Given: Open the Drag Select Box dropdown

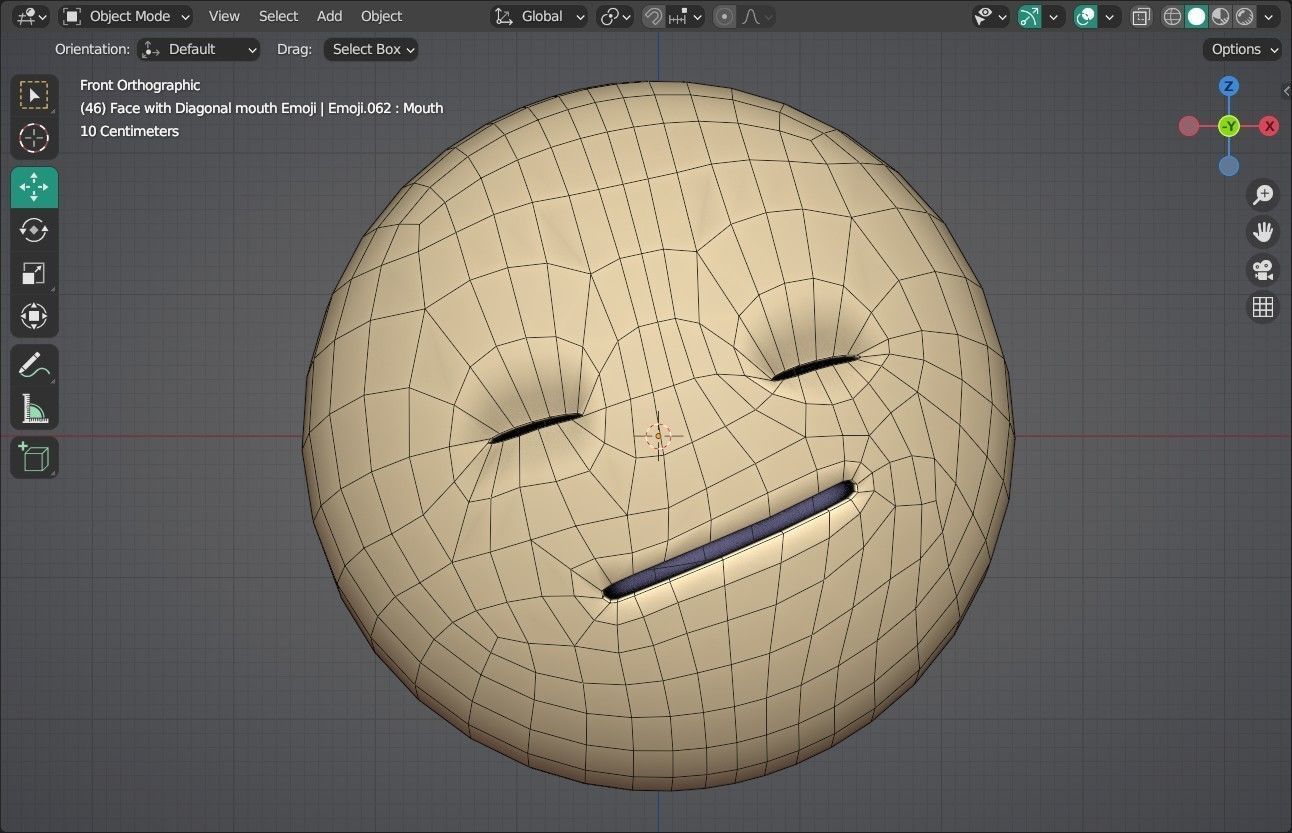Looking at the screenshot, I should click(371, 49).
